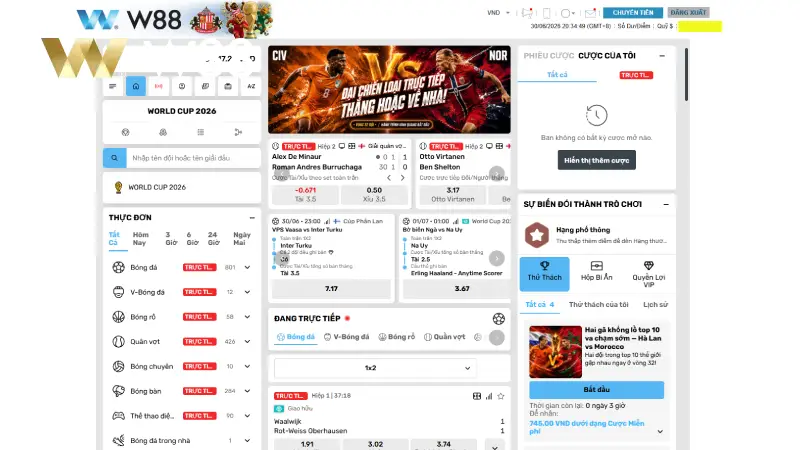Click the CIV vs NOR promo banner
This screenshot has height=450, width=800.
tap(389, 90)
